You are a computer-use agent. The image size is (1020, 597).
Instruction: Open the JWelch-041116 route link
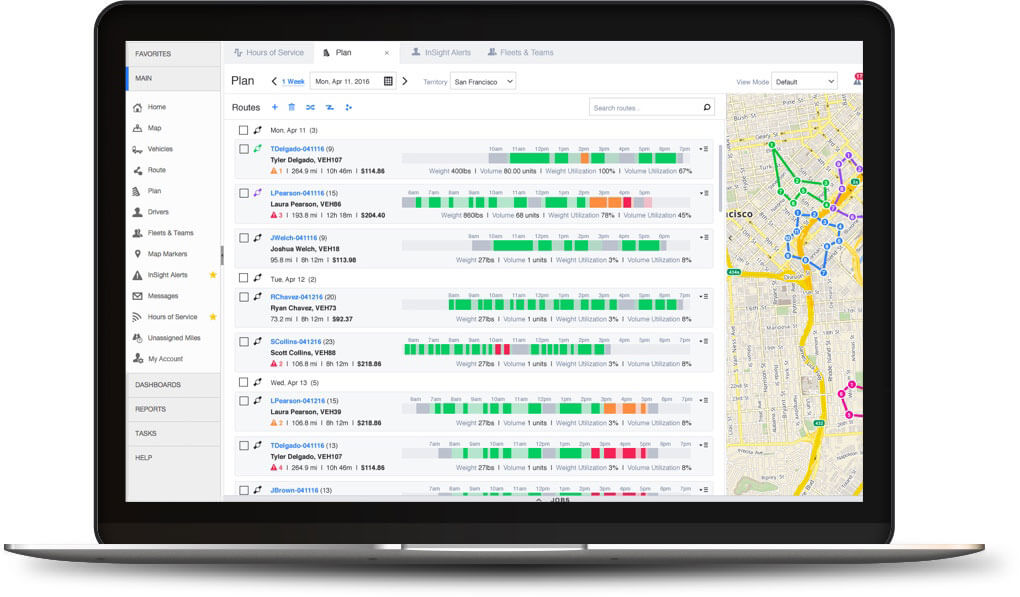[293, 238]
